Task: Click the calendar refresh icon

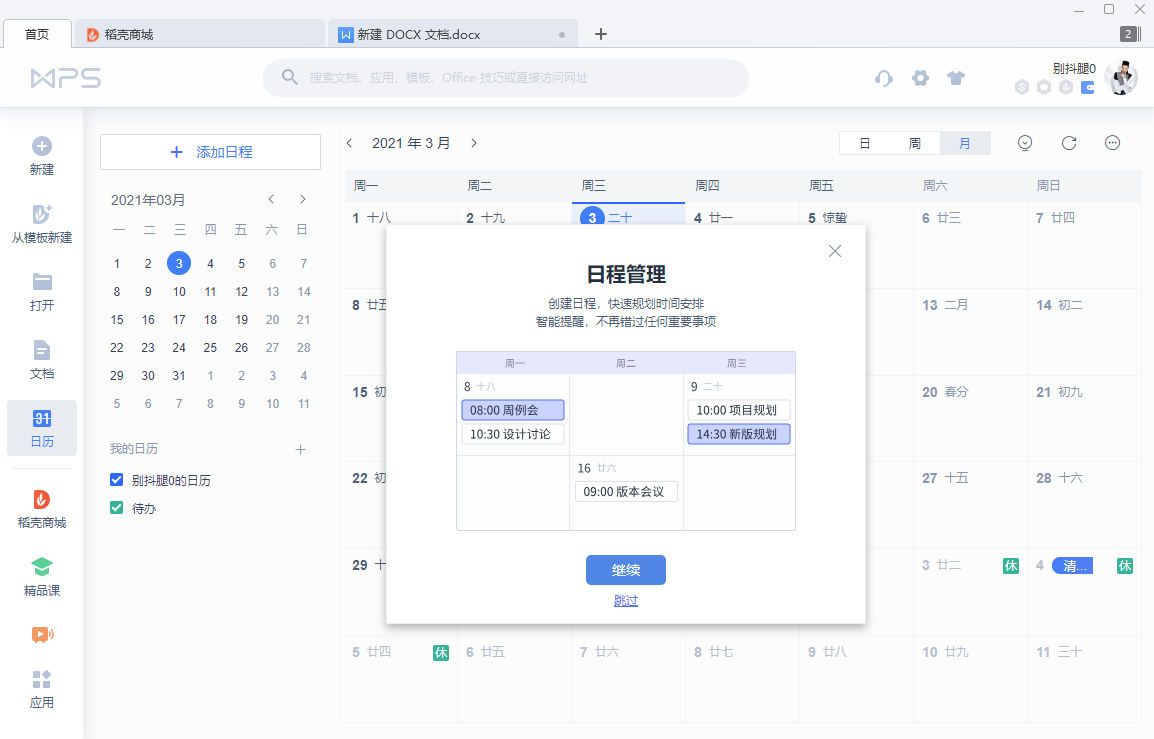Action: (1069, 143)
